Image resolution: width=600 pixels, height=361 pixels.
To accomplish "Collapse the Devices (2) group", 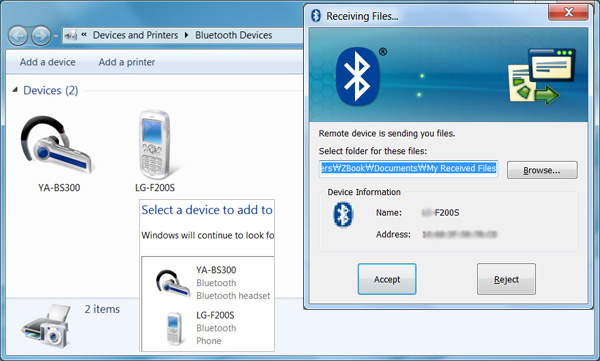I will click(15, 90).
